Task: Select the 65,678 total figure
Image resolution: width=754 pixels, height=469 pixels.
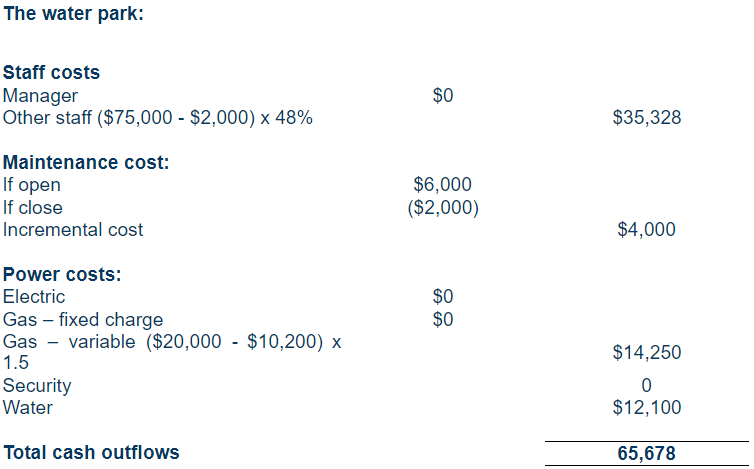Action: [646, 453]
